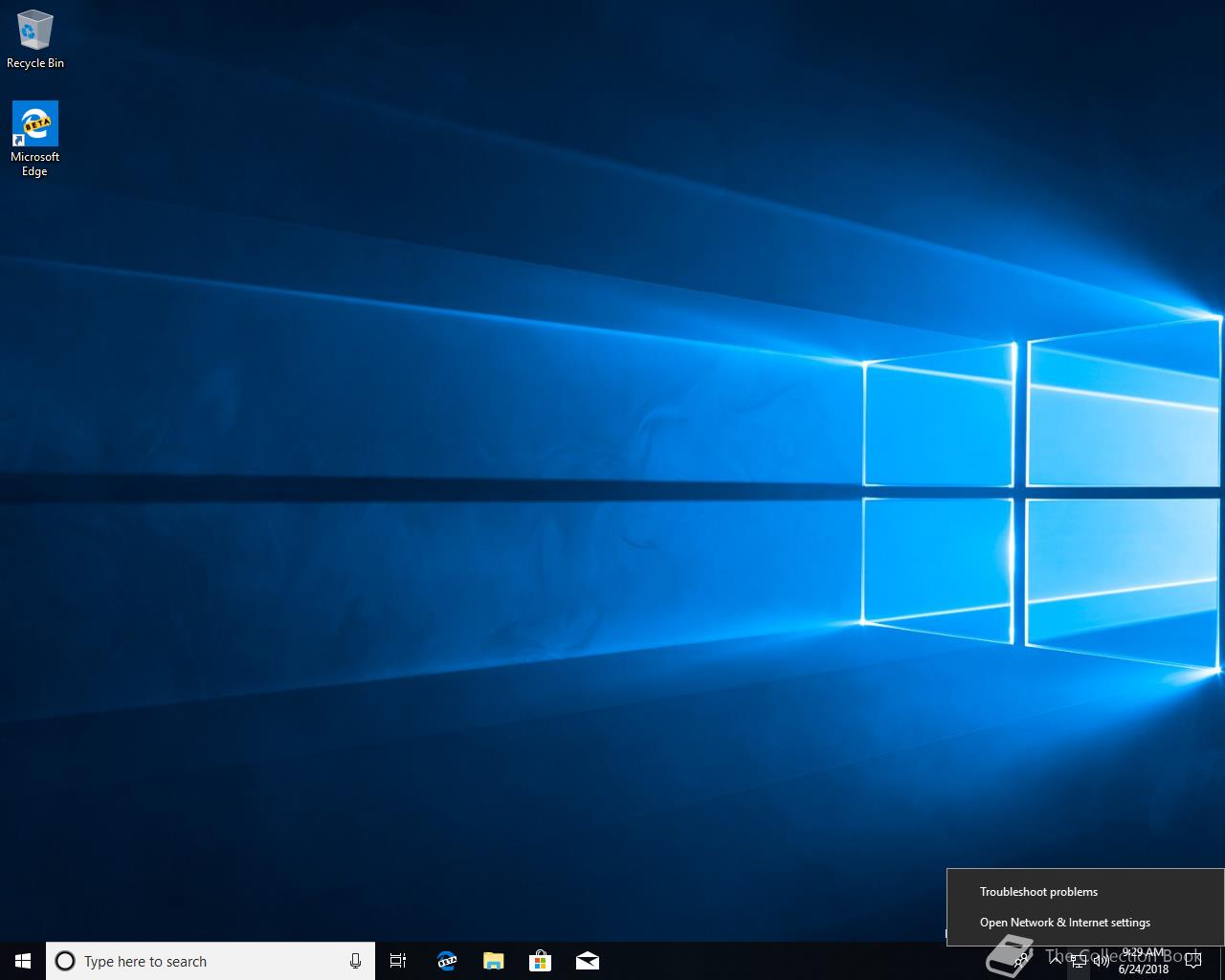
Task: Launch Edge Beta from the taskbar
Action: tap(446, 961)
